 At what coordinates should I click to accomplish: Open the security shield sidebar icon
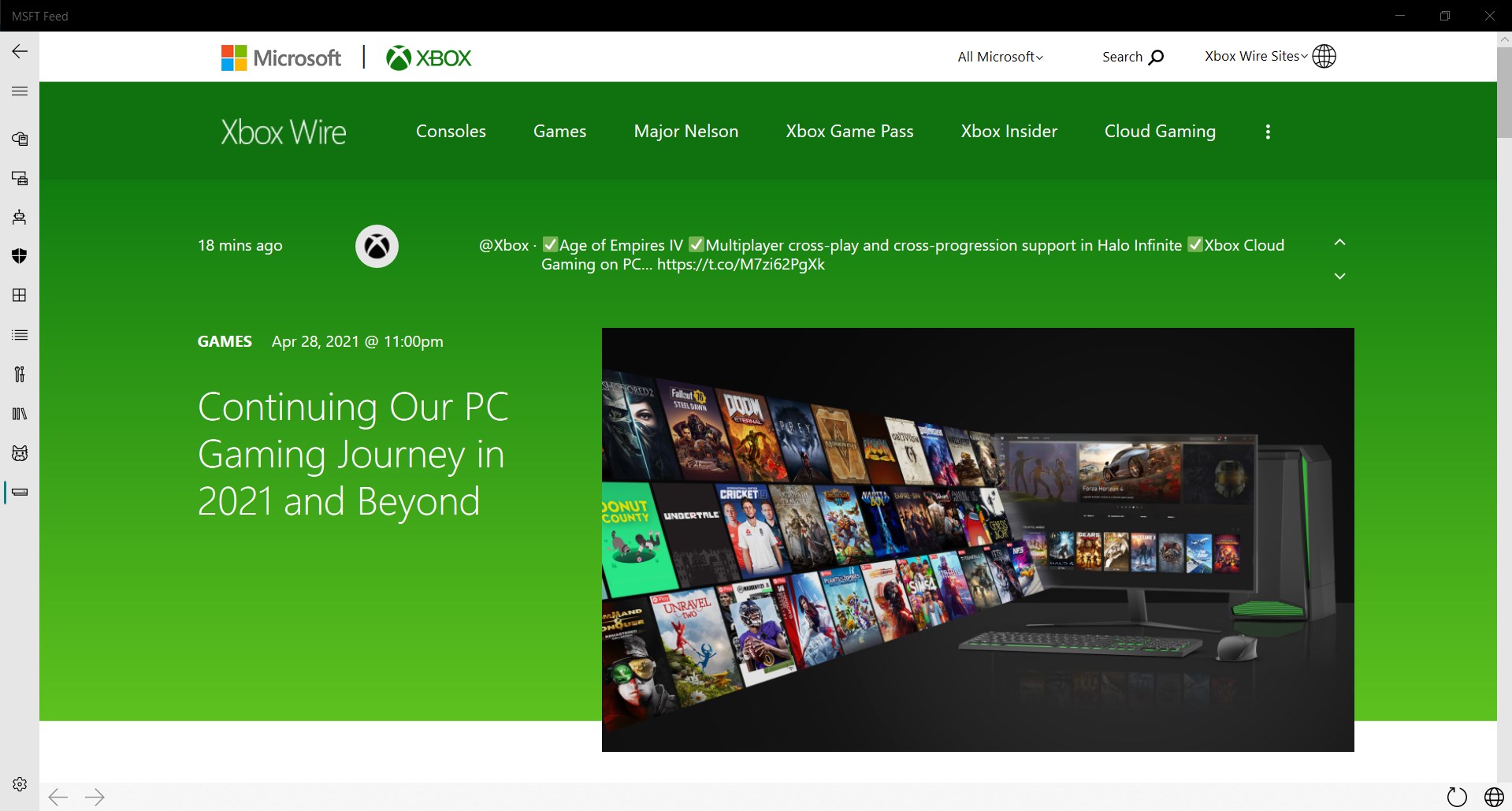pyautogui.click(x=20, y=255)
